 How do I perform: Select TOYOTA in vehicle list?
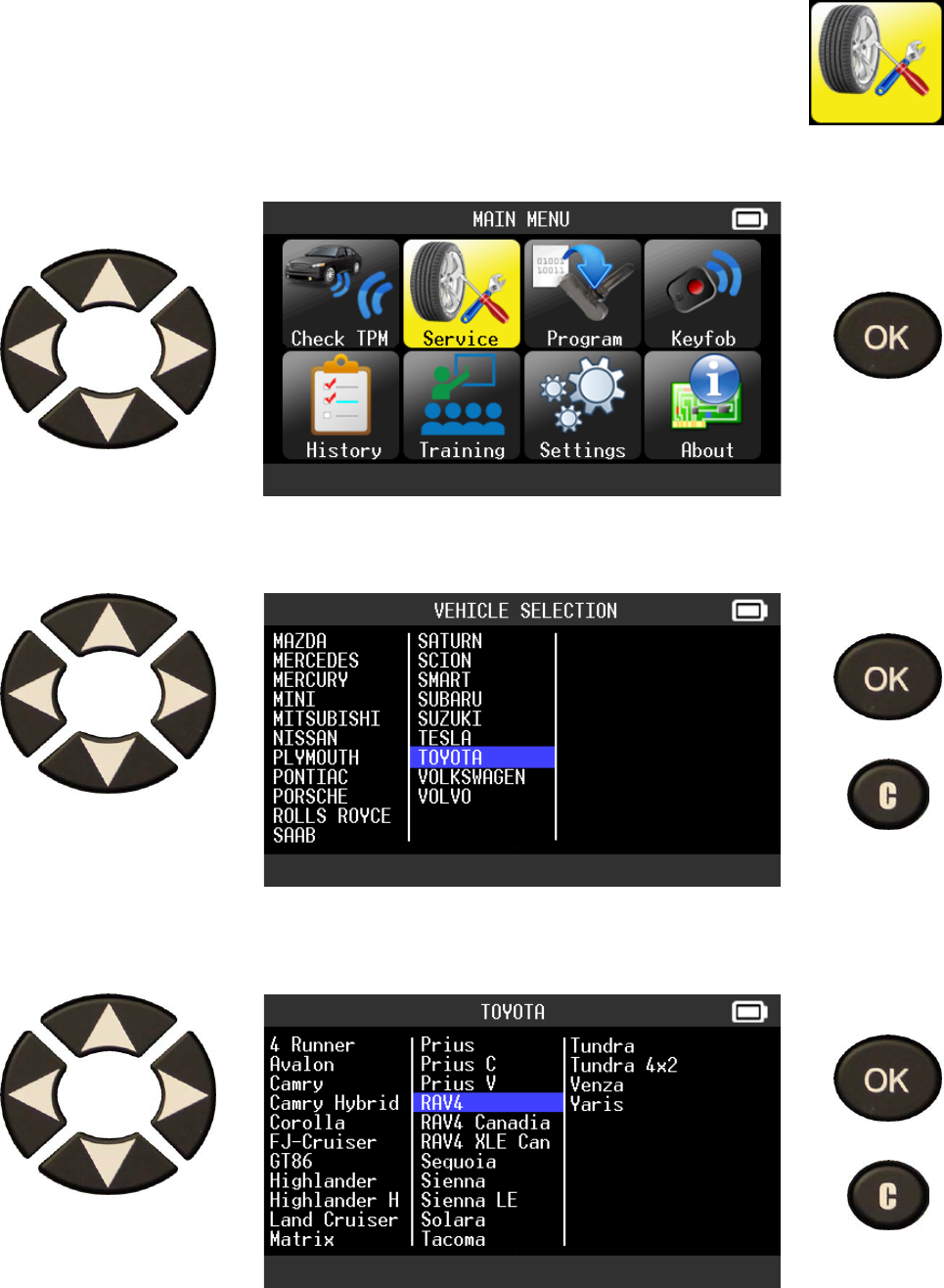[482, 758]
